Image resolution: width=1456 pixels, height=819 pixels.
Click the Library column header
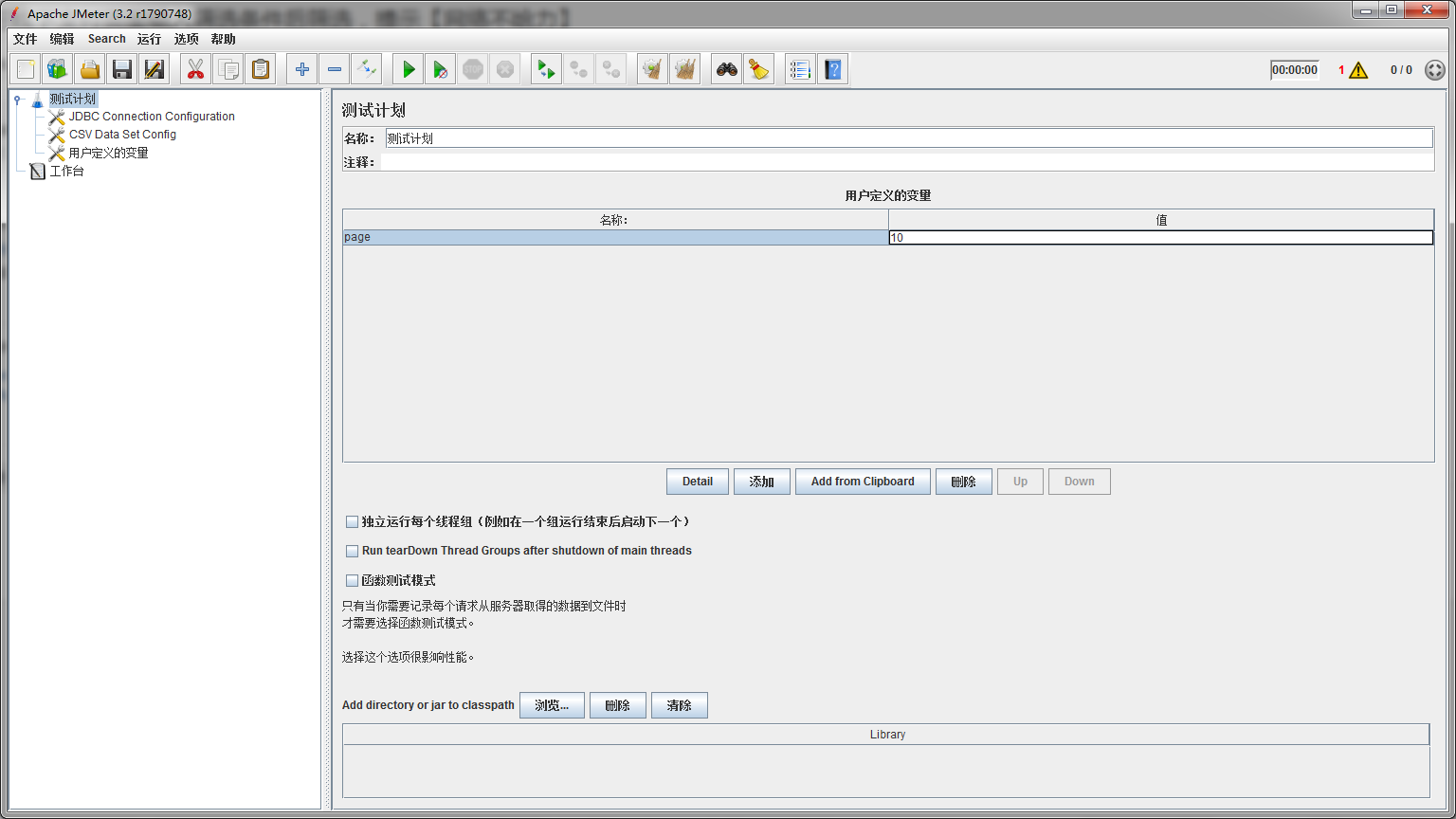tap(887, 735)
